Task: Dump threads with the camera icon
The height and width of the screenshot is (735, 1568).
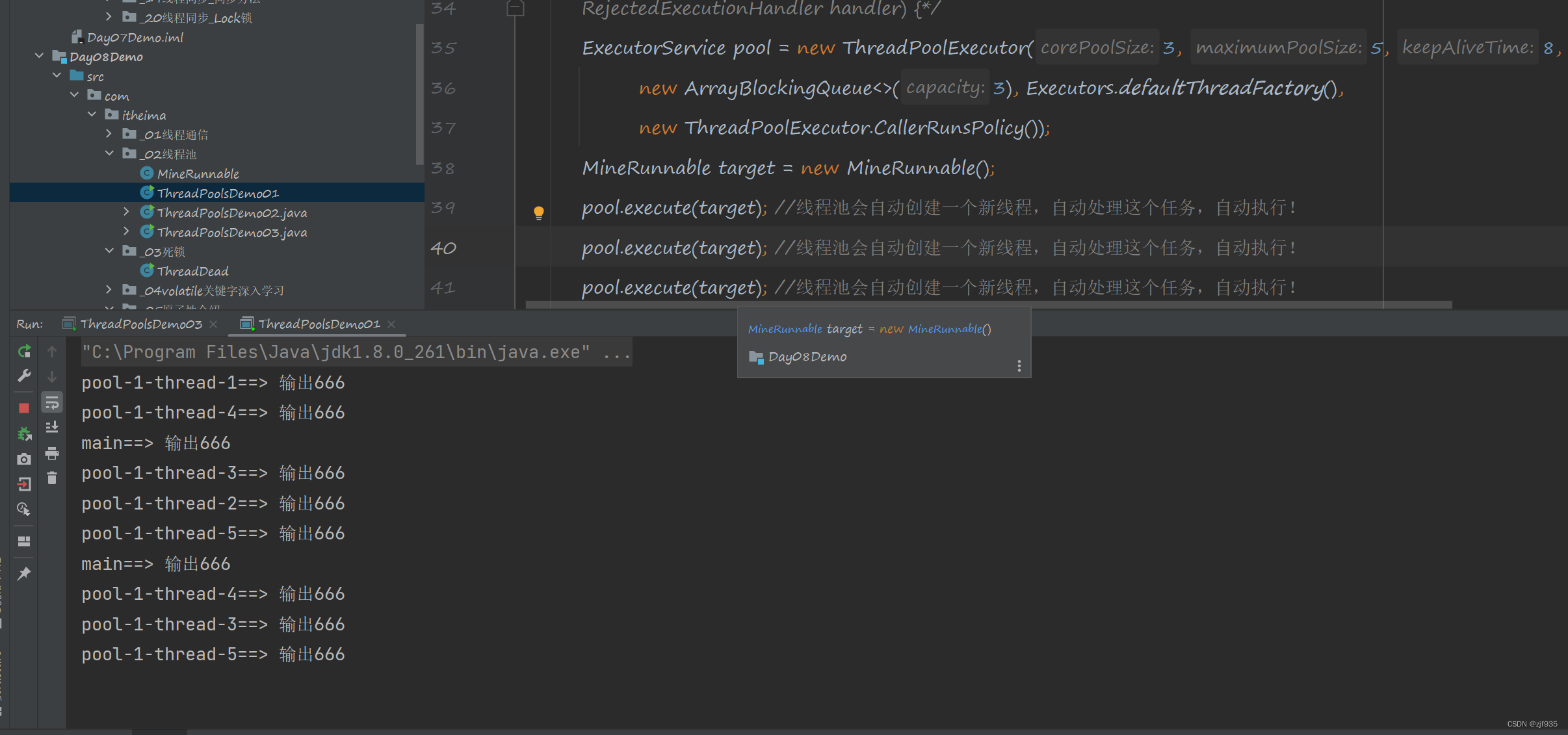Action: [x=24, y=459]
